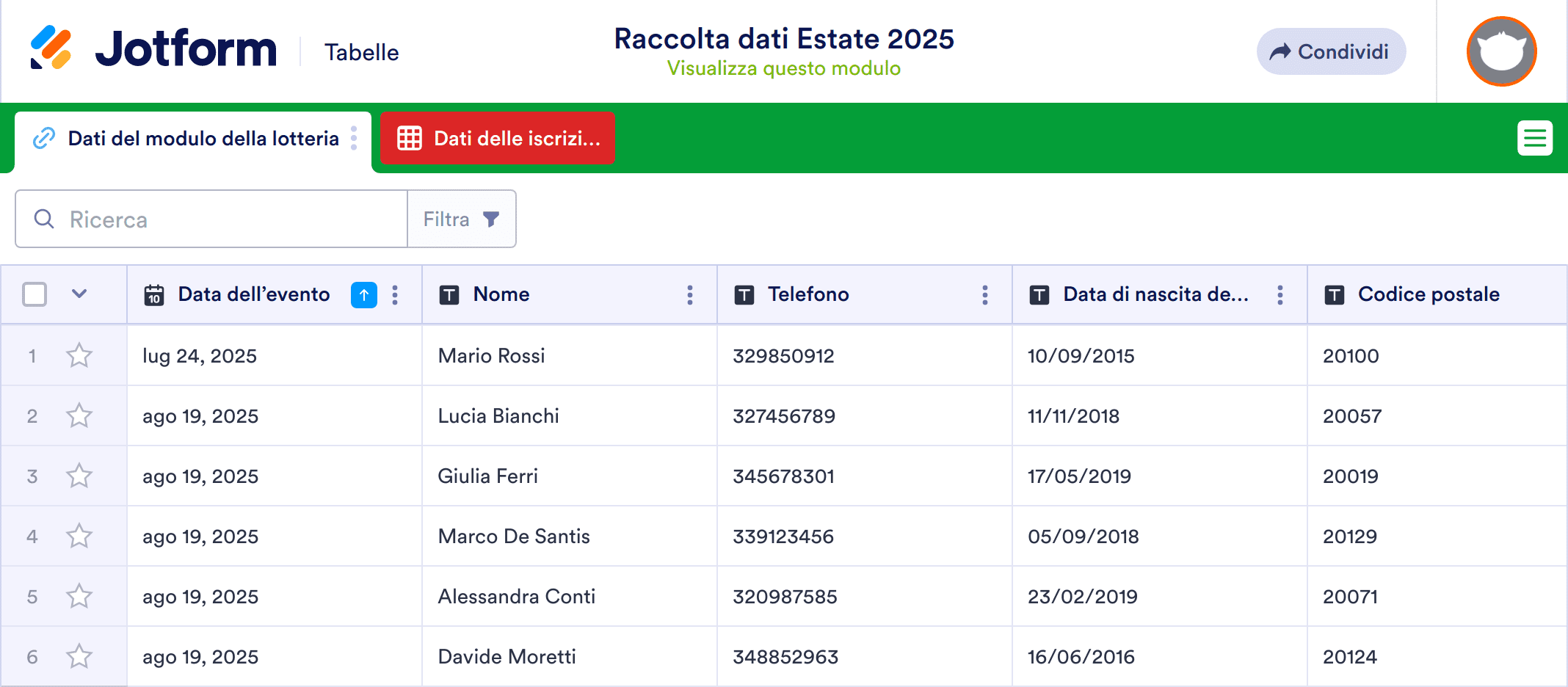
Task: Switch to Dati delle iscrizi... tab
Action: (x=498, y=138)
